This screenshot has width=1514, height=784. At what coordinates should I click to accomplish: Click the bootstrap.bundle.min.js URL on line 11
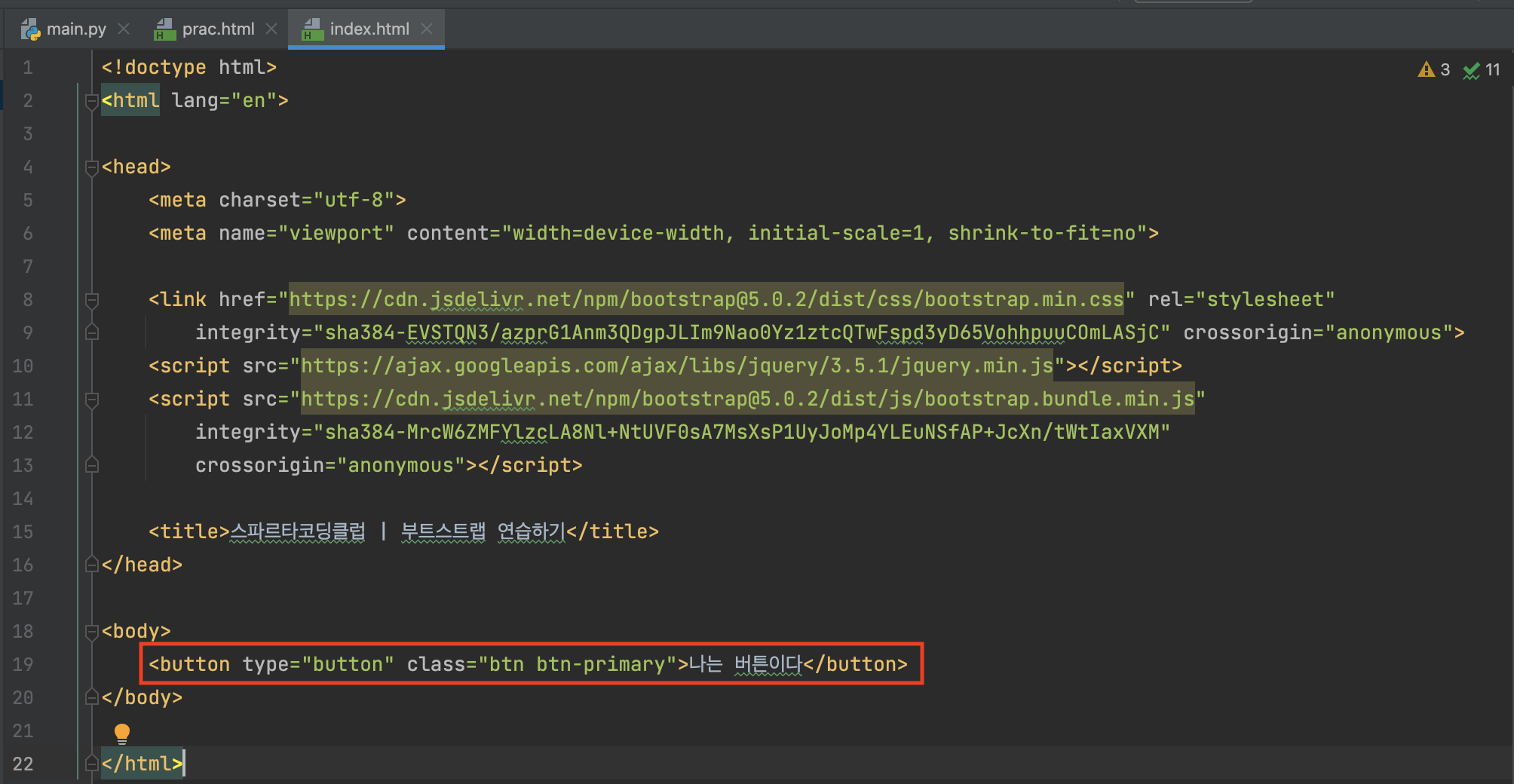(x=748, y=399)
